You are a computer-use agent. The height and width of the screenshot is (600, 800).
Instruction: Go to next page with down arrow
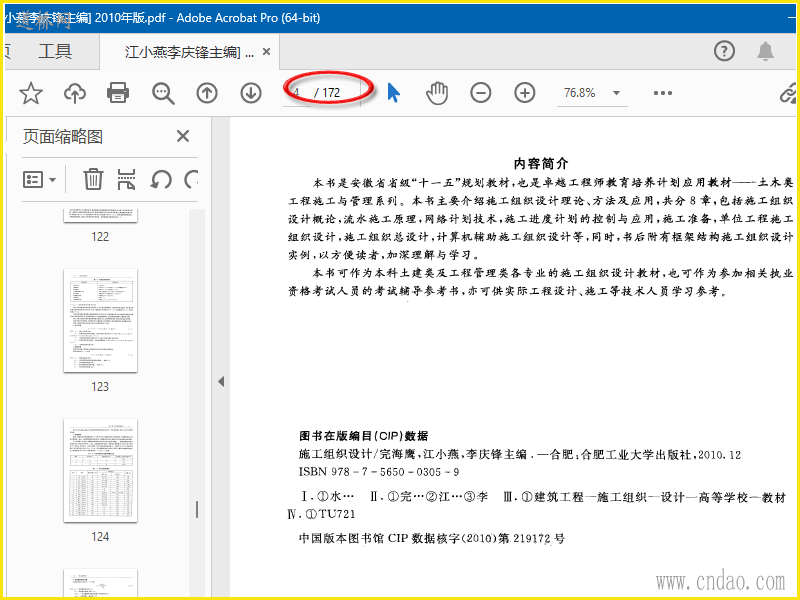pyautogui.click(x=251, y=93)
